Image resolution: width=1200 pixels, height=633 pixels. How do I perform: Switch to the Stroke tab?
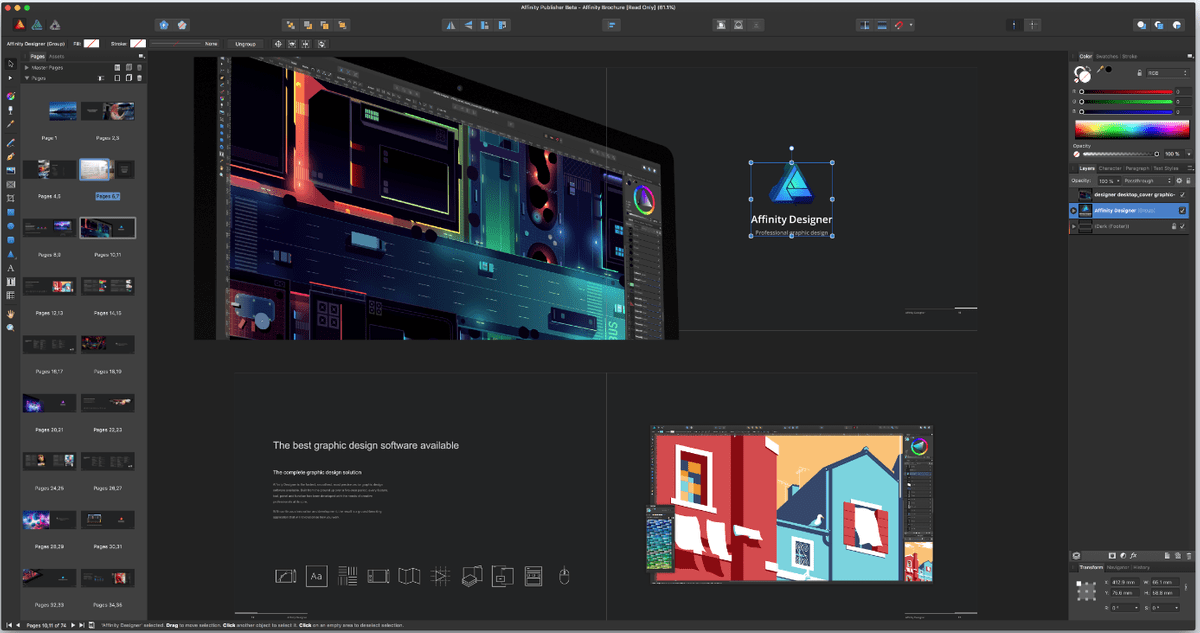click(1130, 56)
